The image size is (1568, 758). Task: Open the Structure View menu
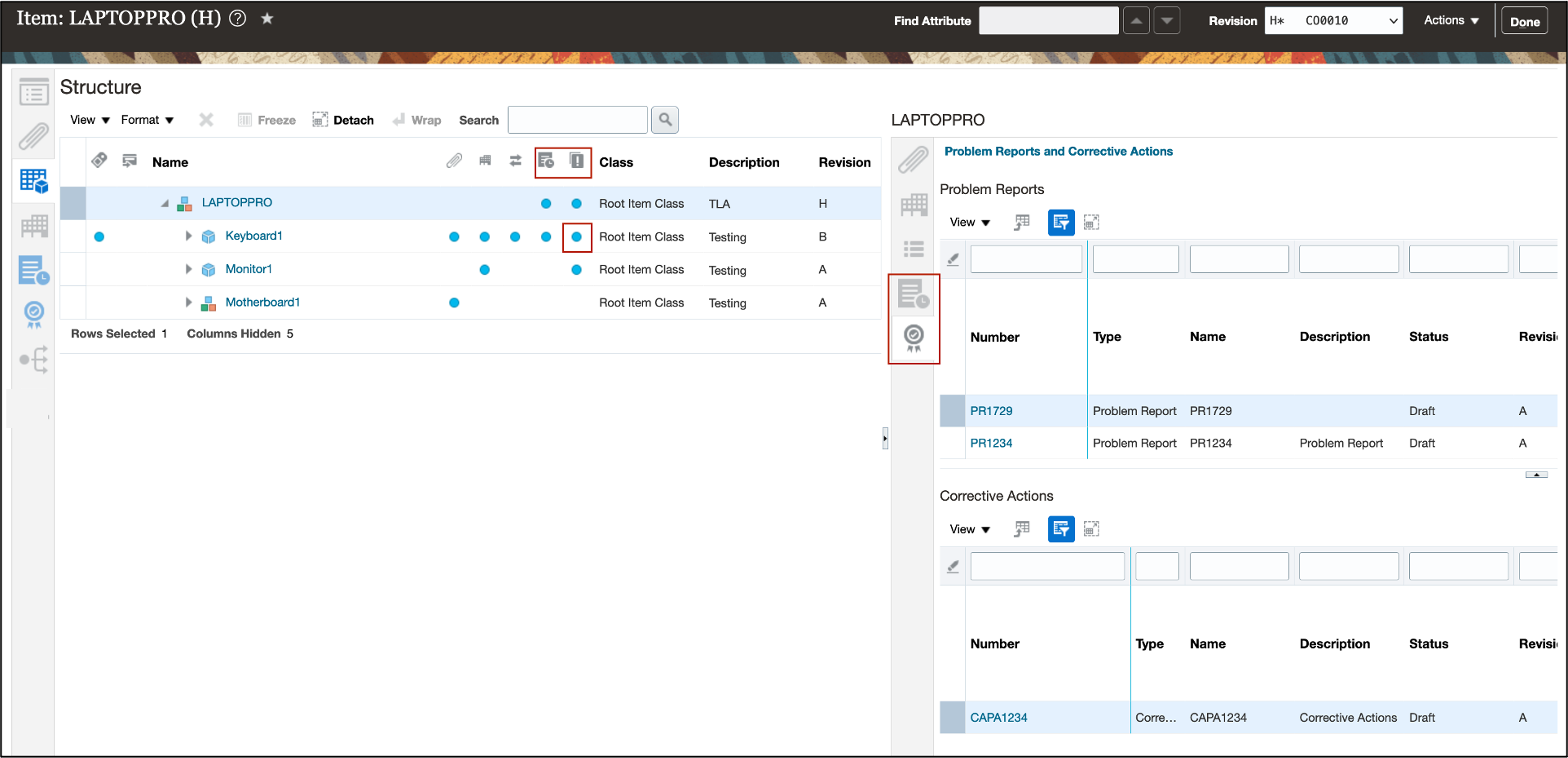tap(89, 120)
